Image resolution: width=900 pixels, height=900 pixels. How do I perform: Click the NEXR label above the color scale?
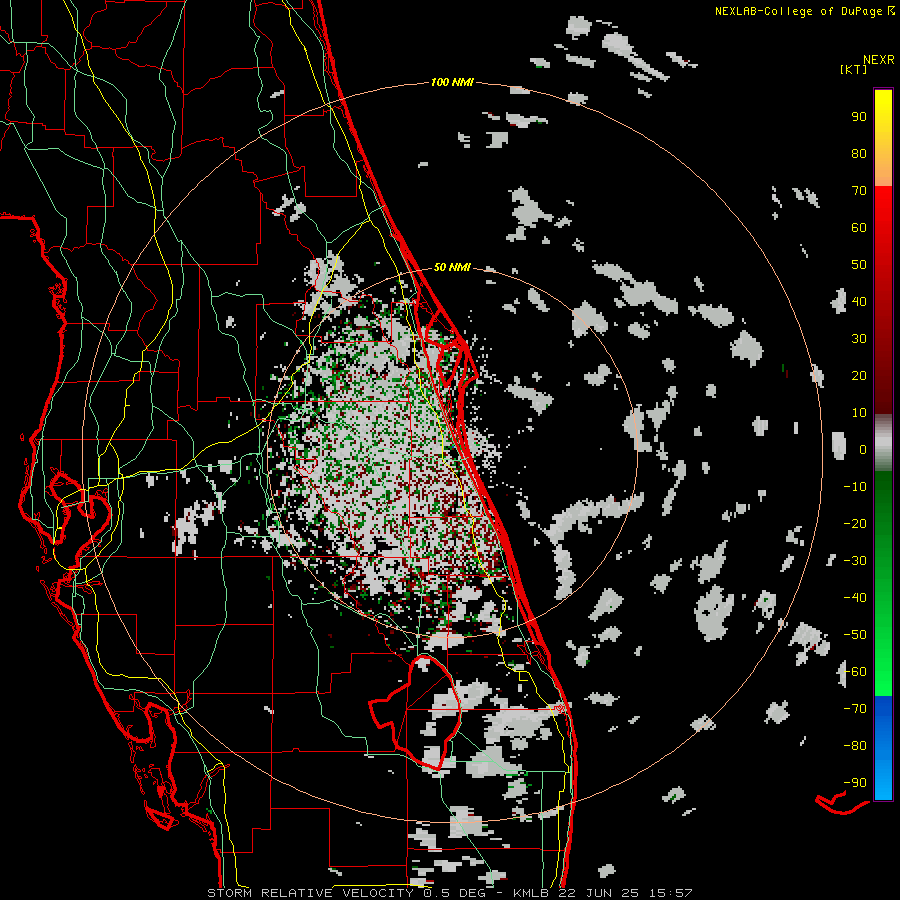[879, 60]
